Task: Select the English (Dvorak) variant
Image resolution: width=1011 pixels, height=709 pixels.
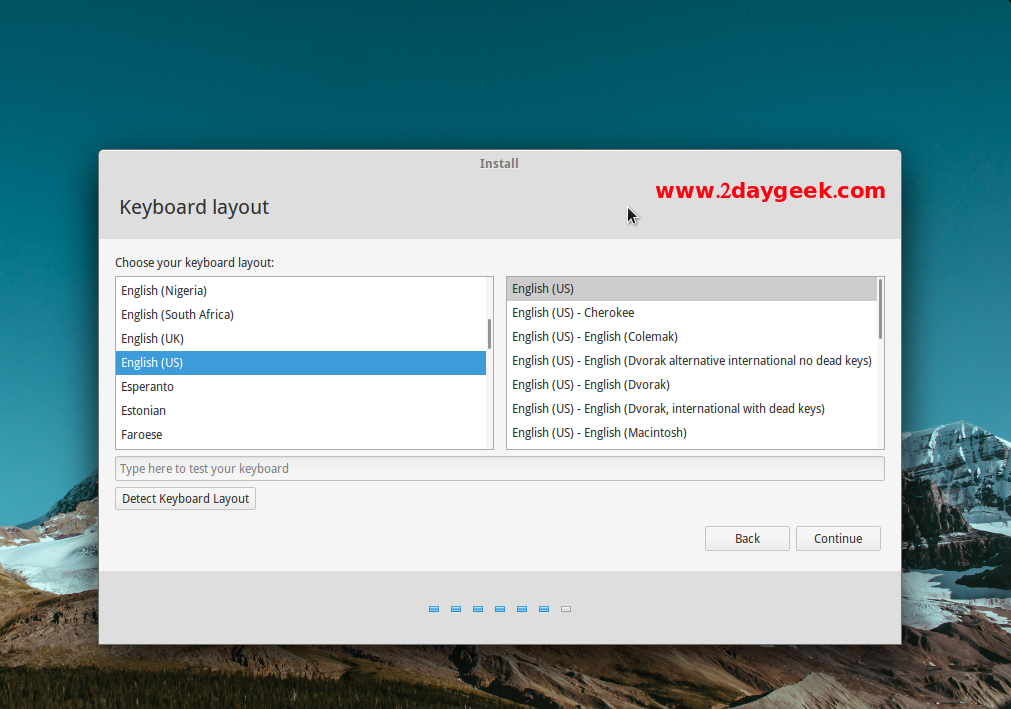Action: (x=590, y=384)
